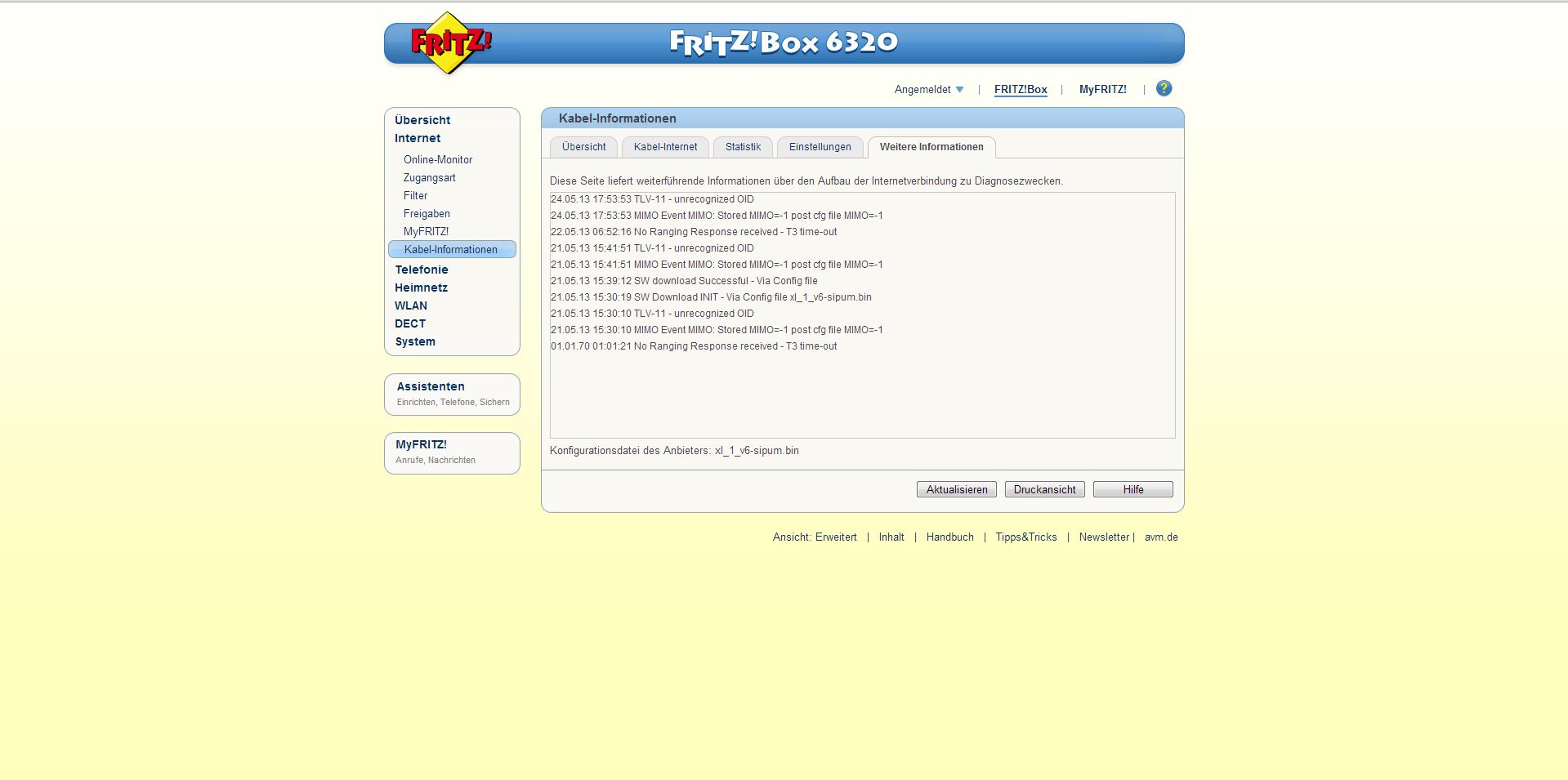Click the Ansicht: Erweitert footer link
1568x780 pixels.
[815, 537]
